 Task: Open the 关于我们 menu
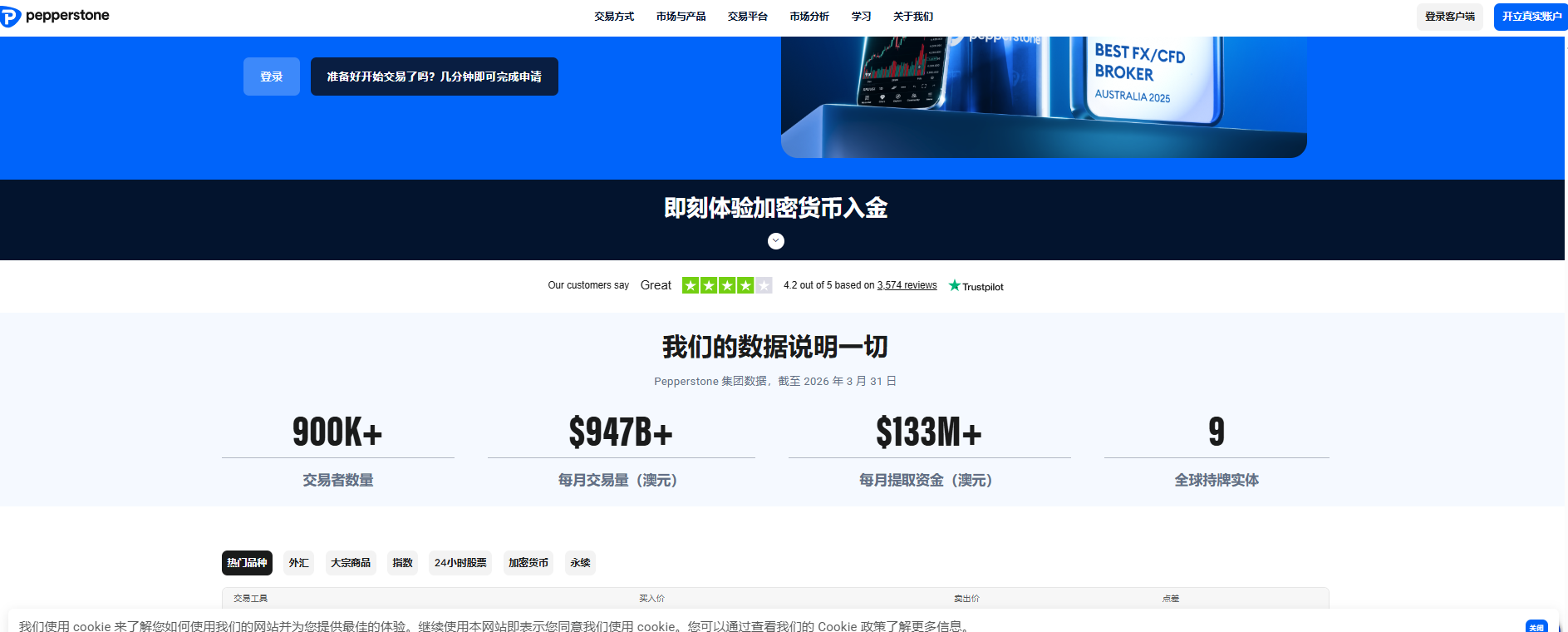pyautogui.click(x=913, y=17)
